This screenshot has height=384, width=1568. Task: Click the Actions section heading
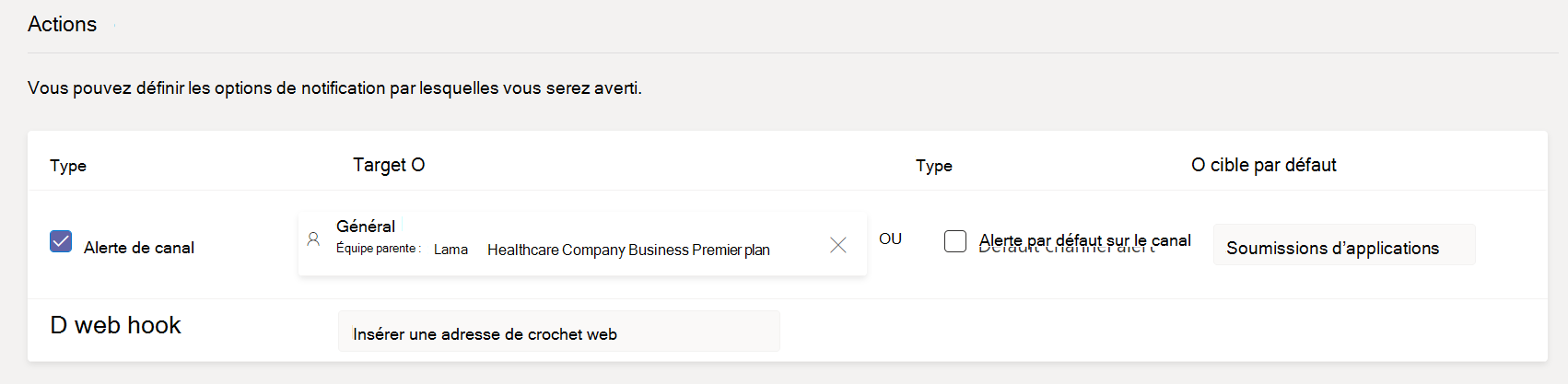[63, 25]
